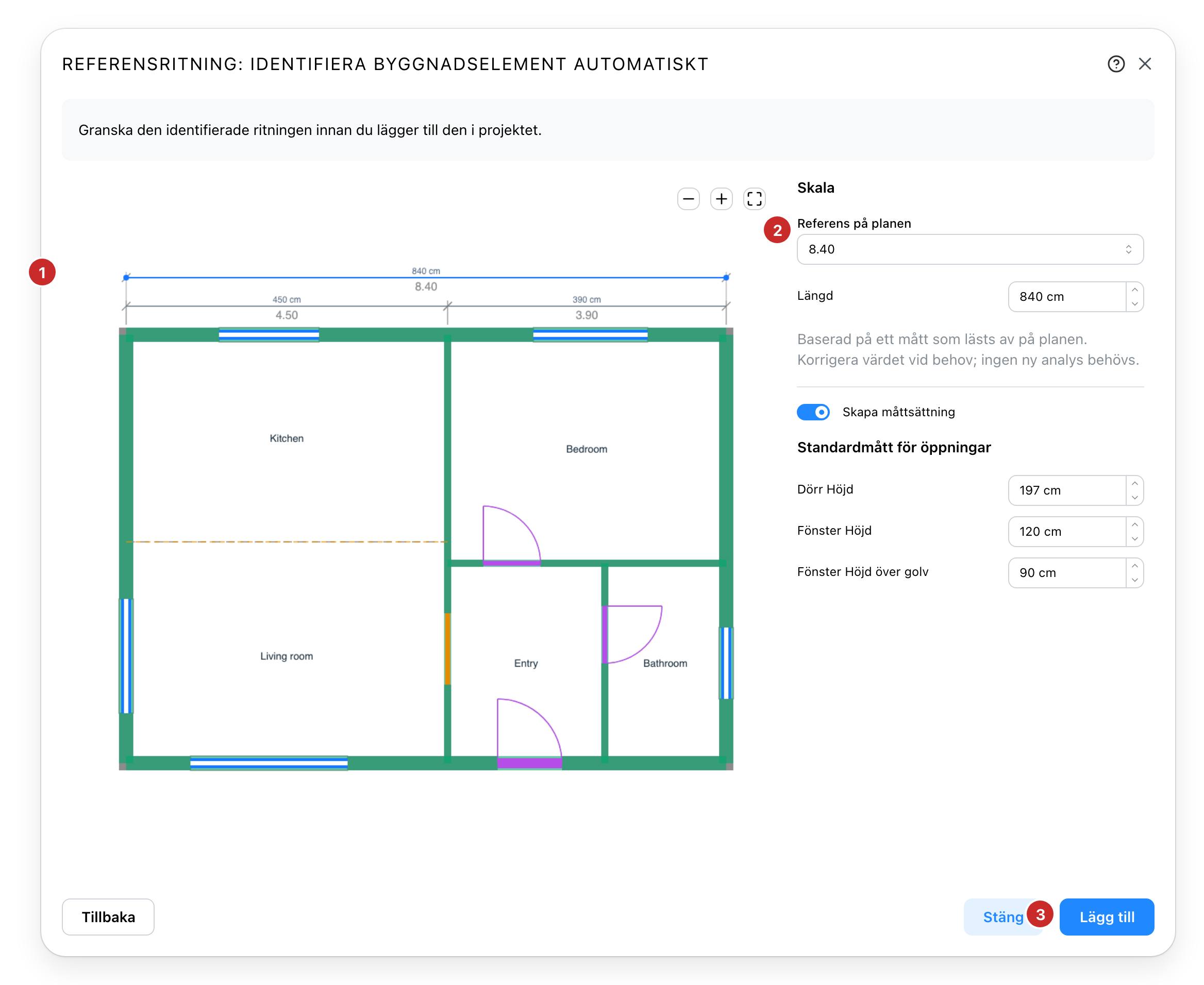Open the Referens på planen dropdown
The width and height of the screenshot is (1204, 985).
(969, 250)
